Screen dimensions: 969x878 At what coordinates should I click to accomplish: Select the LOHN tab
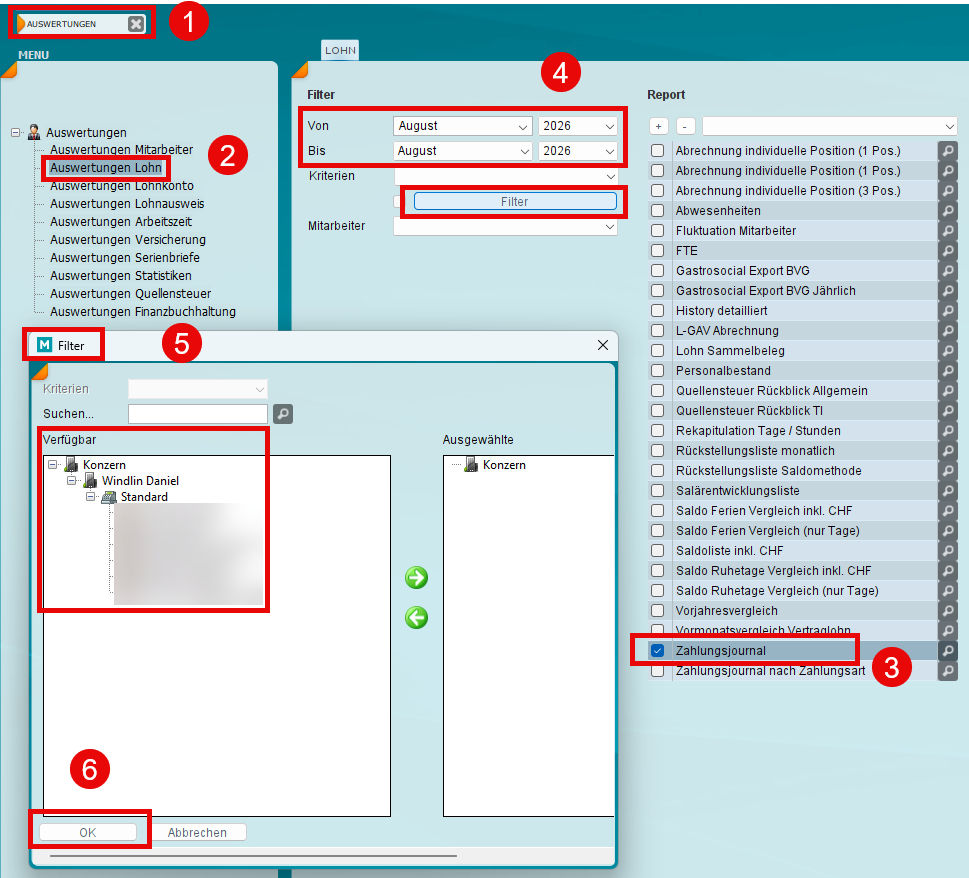click(340, 50)
